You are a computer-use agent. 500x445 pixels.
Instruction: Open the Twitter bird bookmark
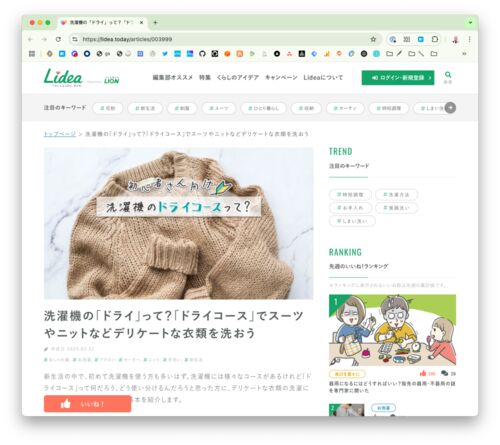[165, 54]
